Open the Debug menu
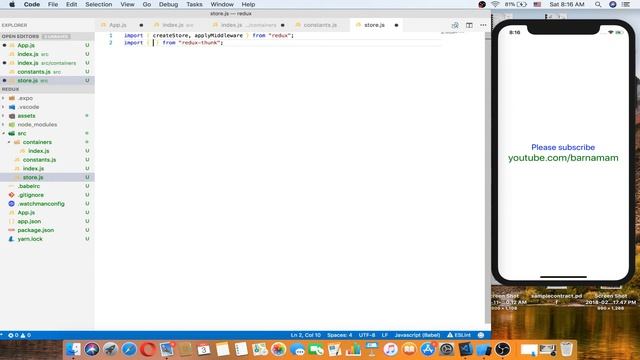The image size is (640, 360). point(168,4)
